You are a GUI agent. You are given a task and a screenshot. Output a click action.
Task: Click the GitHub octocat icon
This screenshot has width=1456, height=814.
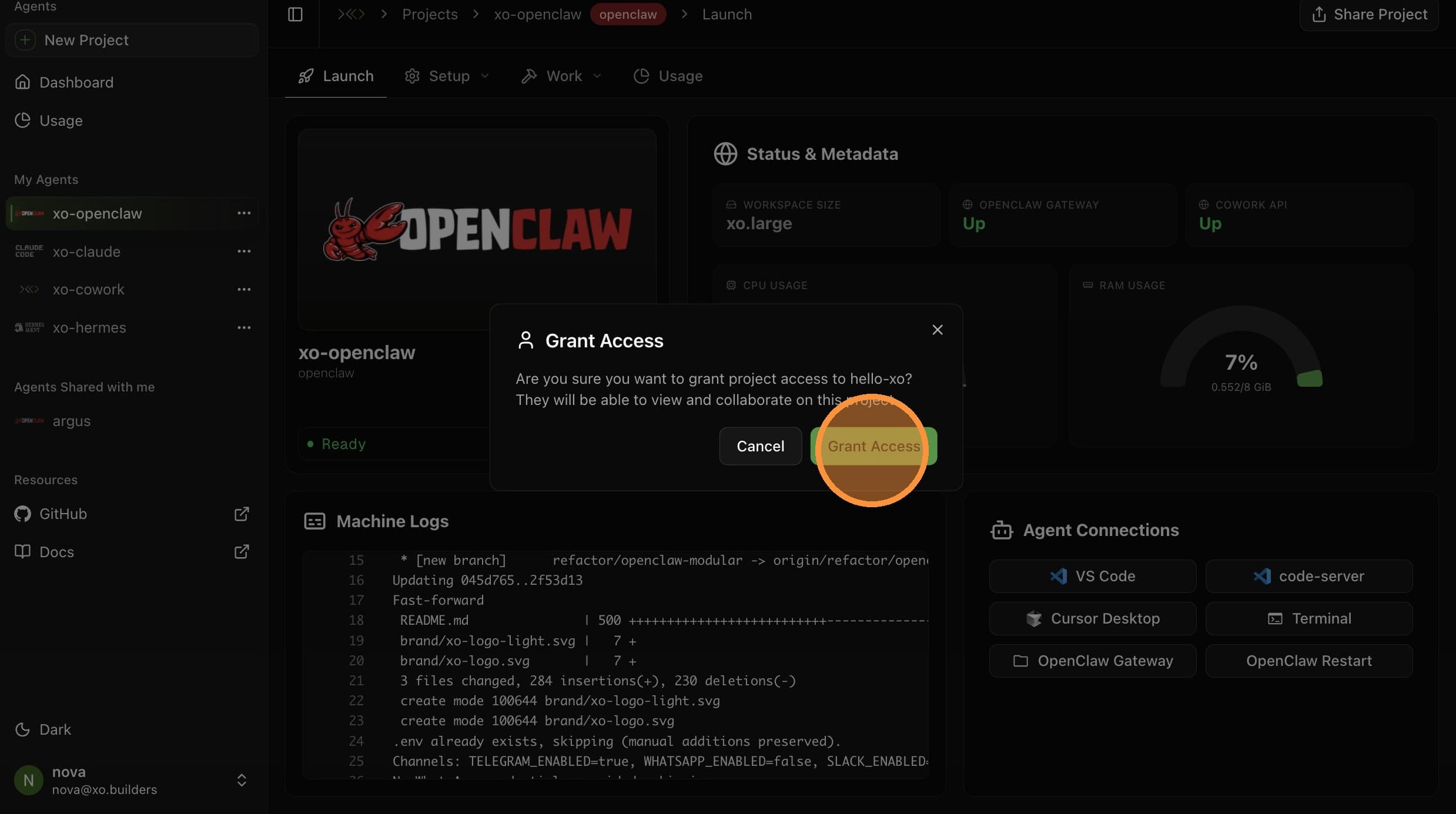pyautogui.click(x=22, y=514)
